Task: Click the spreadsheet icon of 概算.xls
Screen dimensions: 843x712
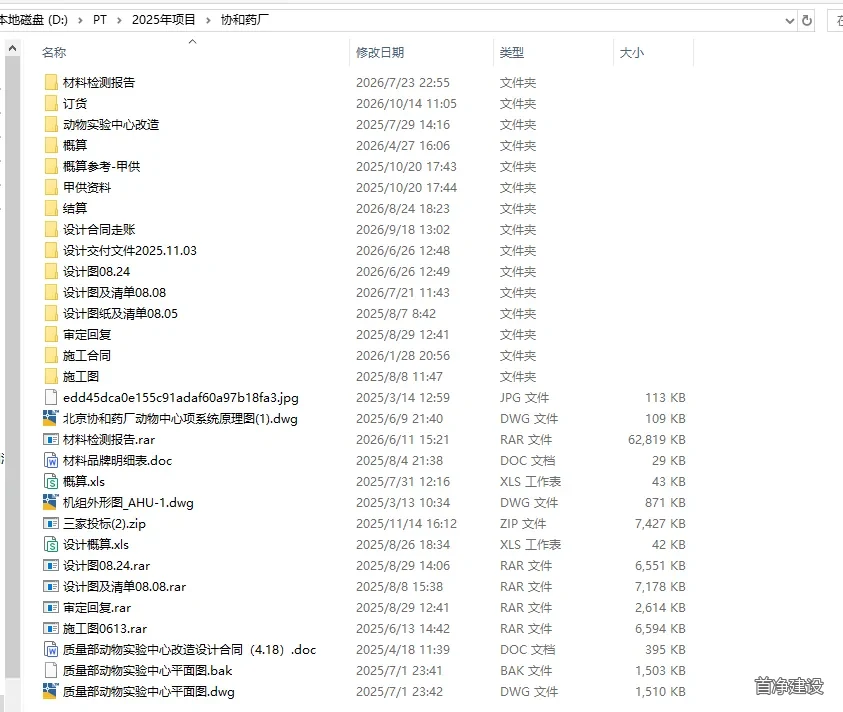Action: pyautogui.click(x=51, y=481)
